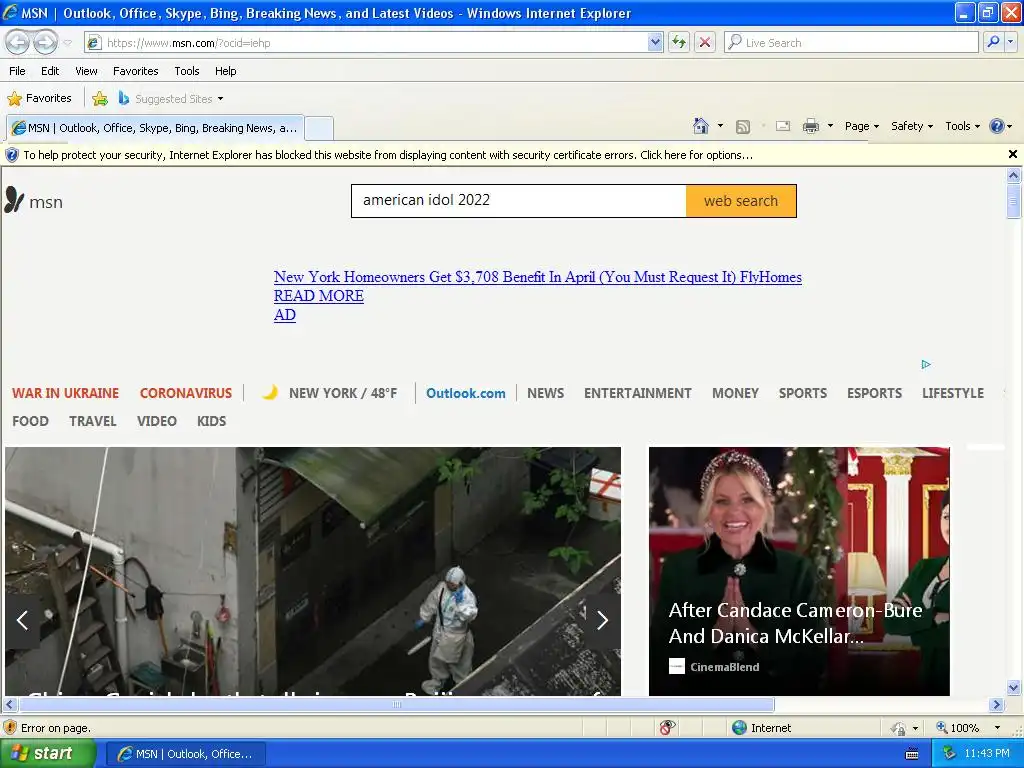Click the READ MORE link
This screenshot has height=768, width=1024.
[x=319, y=296]
